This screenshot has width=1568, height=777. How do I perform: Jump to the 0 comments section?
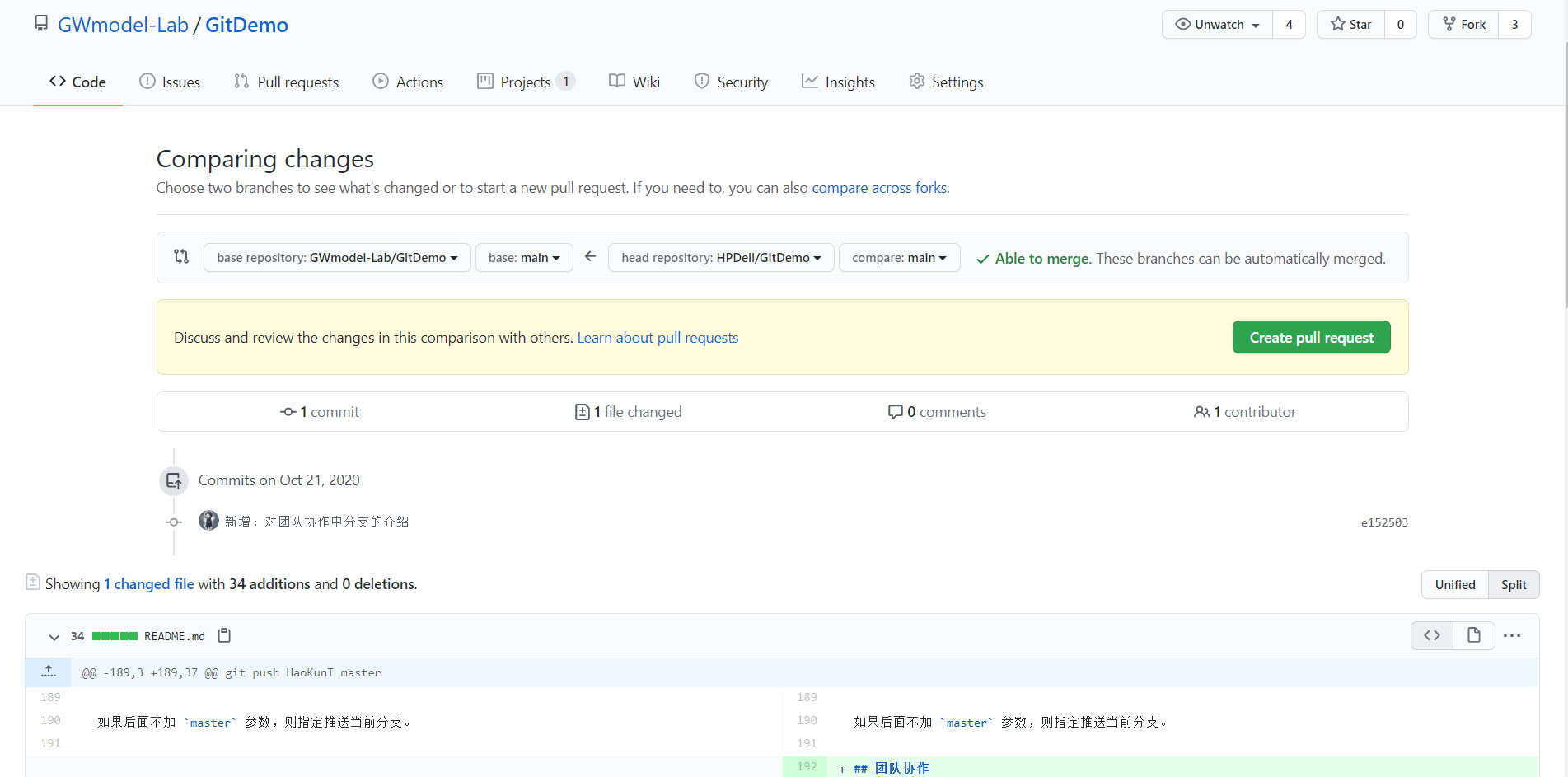click(937, 412)
